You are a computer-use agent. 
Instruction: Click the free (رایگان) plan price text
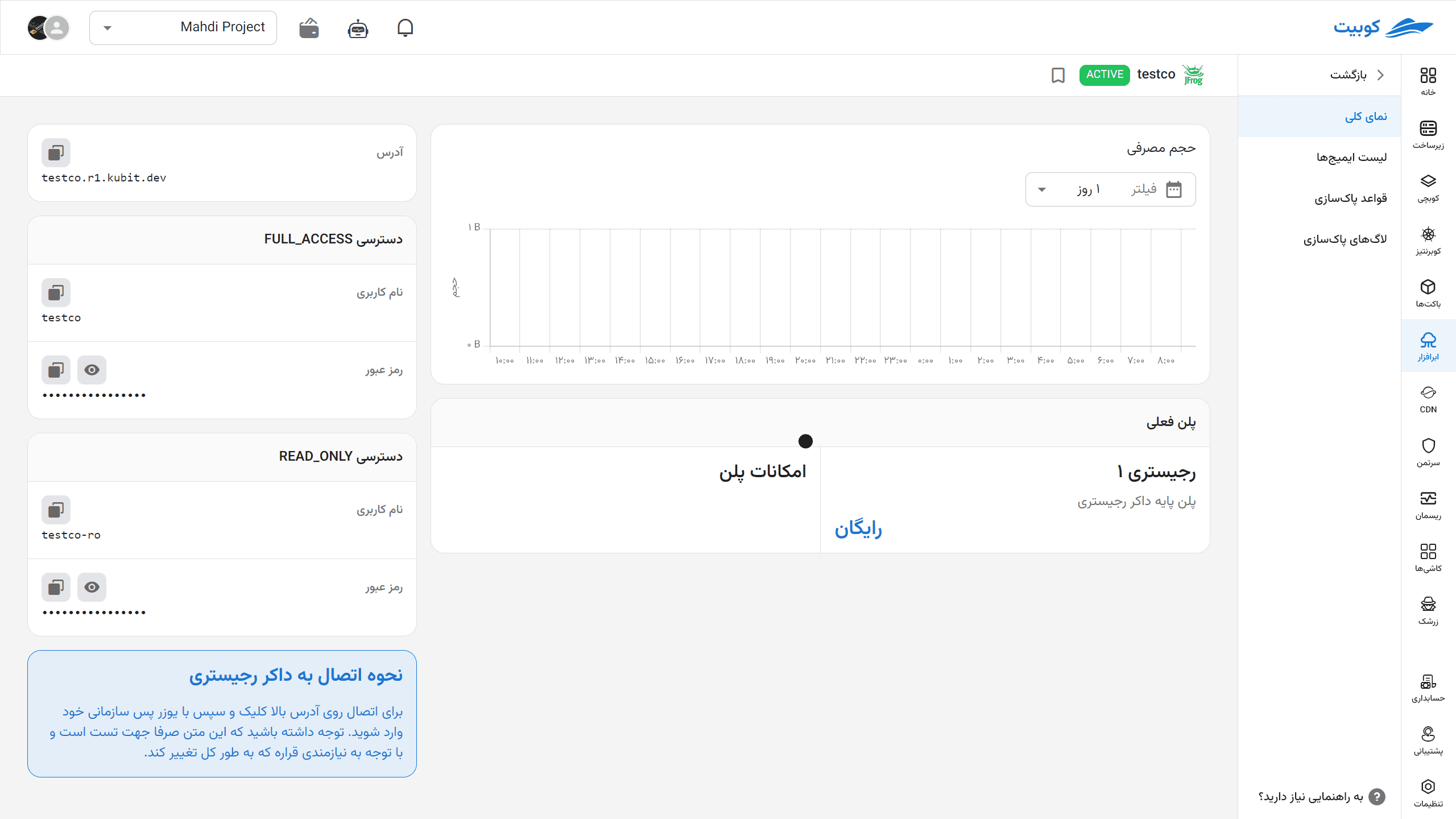tap(858, 529)
